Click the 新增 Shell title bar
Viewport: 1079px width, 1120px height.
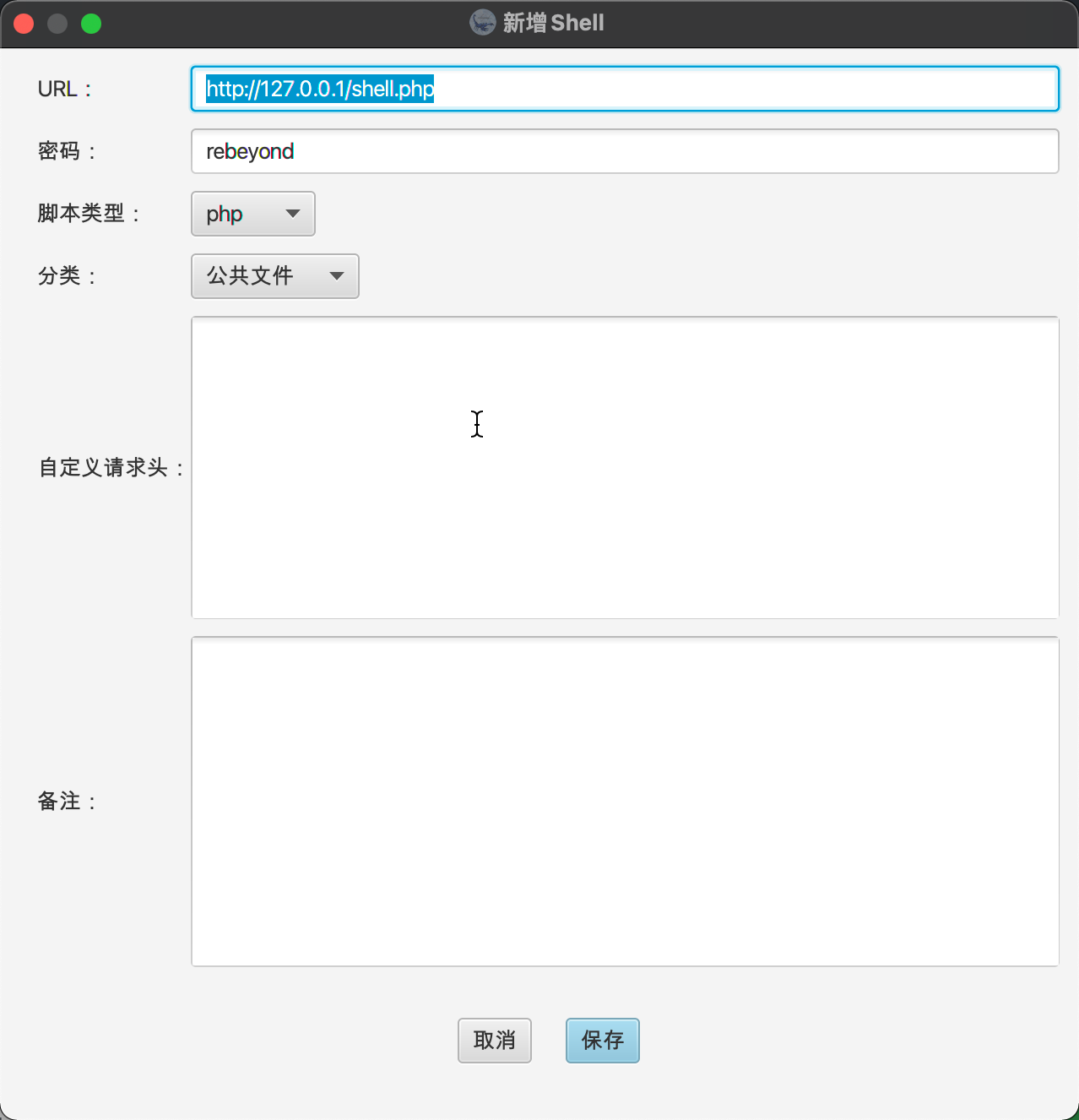point(538,23)
